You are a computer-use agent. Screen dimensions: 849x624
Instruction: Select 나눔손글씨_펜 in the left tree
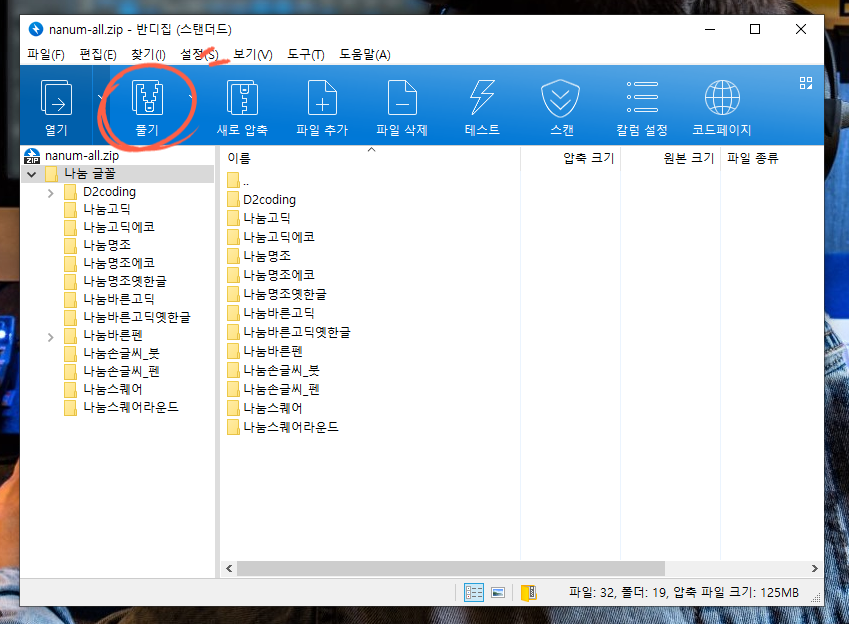(121, 371)
